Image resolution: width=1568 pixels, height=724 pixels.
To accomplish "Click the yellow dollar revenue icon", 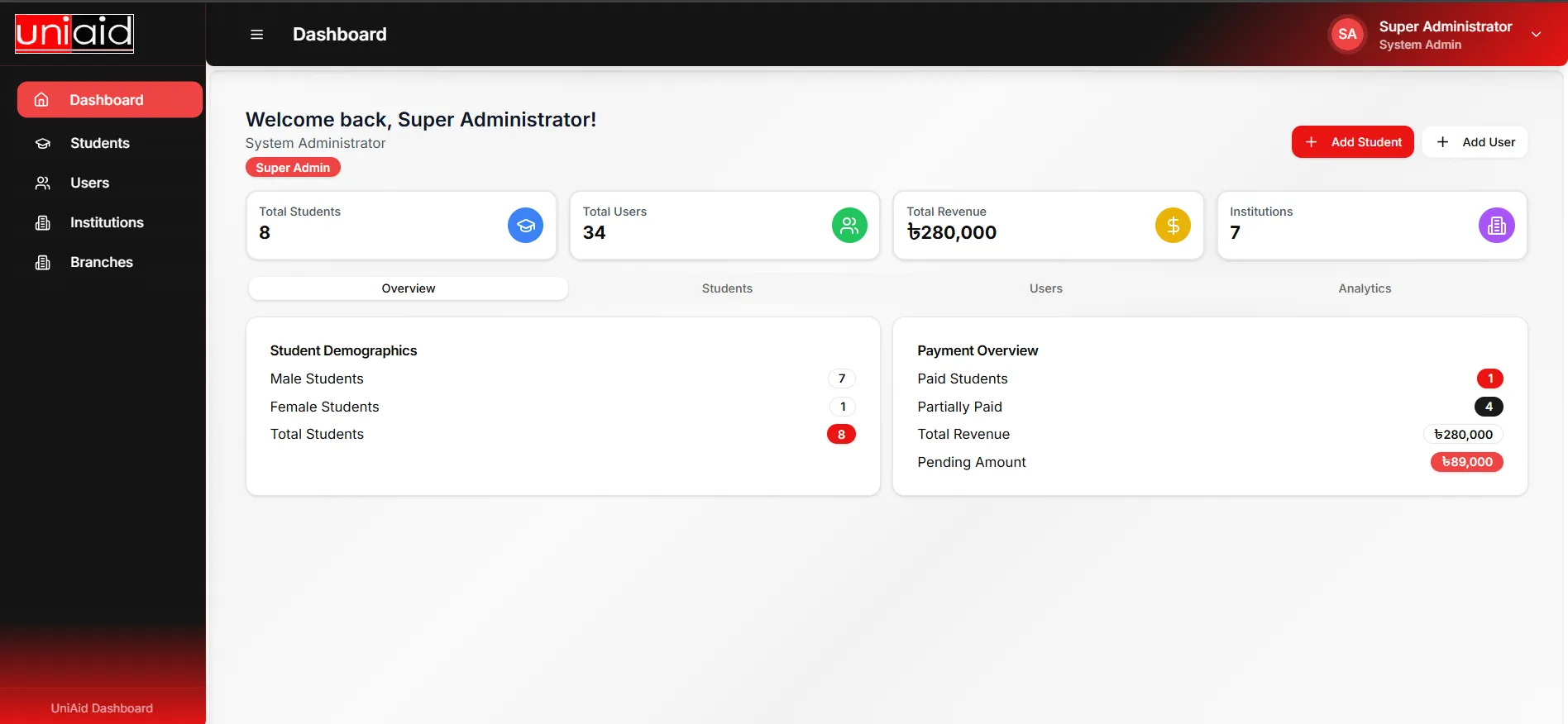I will [x=1172, y=226].
